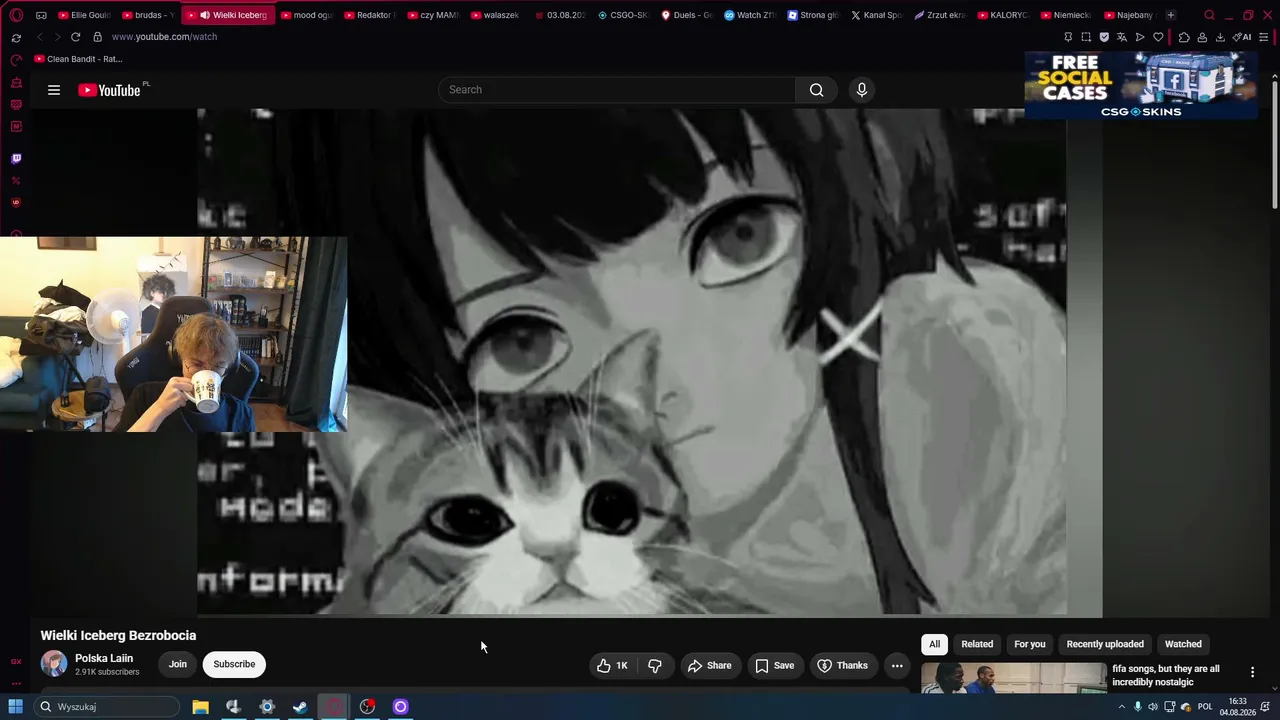
Task: Open the Opera menu logo
Action: [x=16, y=15]
